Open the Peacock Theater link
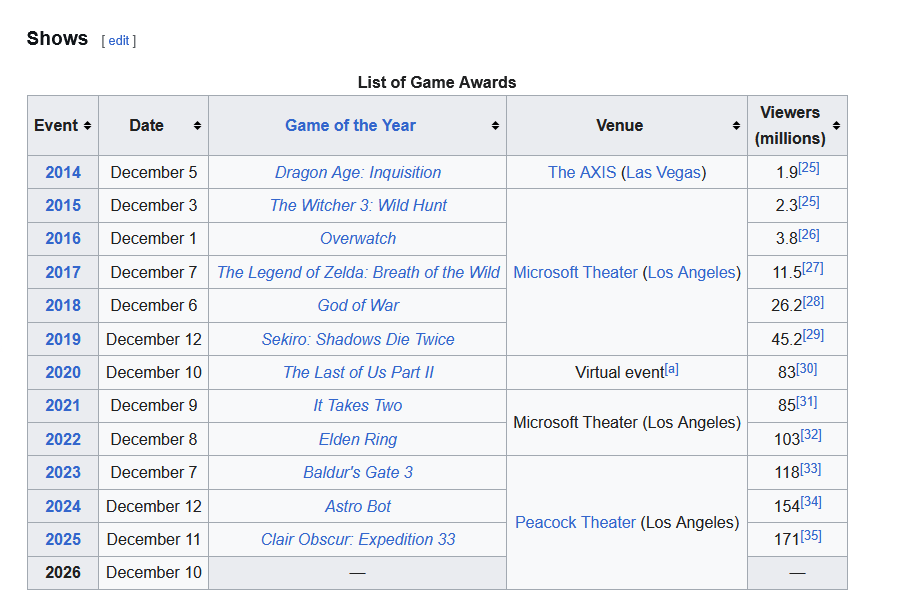The width and height of the screenshot is (899, 607). tap(575, 523)
